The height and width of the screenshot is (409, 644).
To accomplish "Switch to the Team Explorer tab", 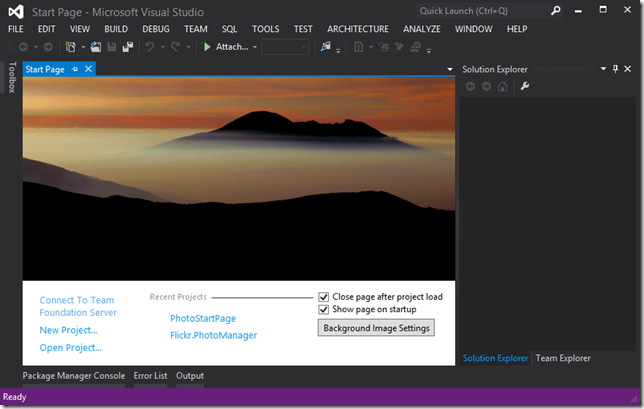I will click(563, 358).
